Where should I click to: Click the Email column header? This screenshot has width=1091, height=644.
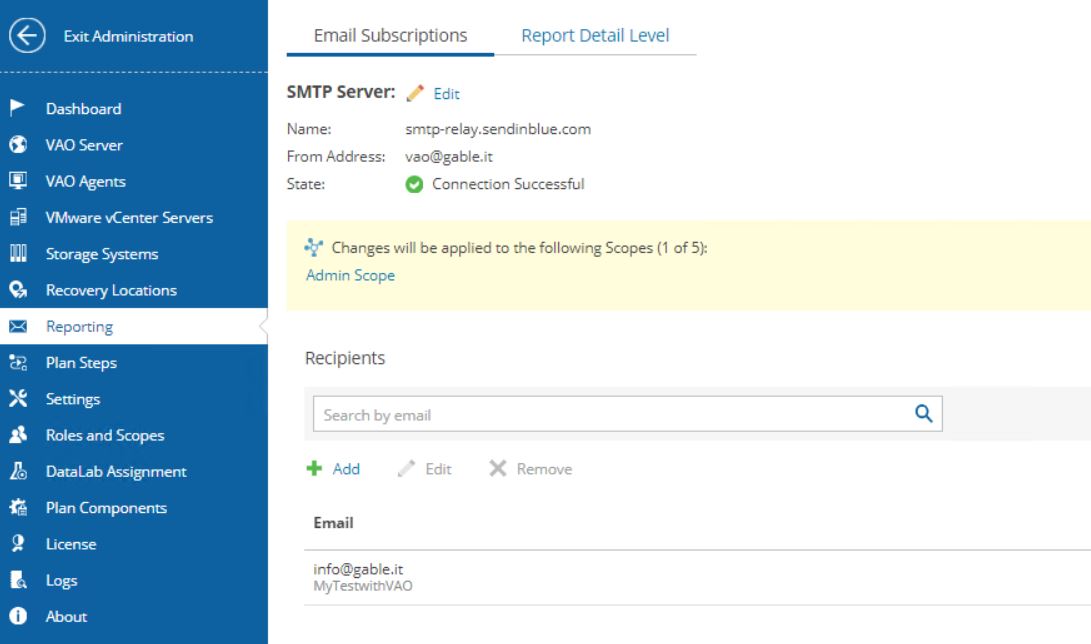click(333, 523)
